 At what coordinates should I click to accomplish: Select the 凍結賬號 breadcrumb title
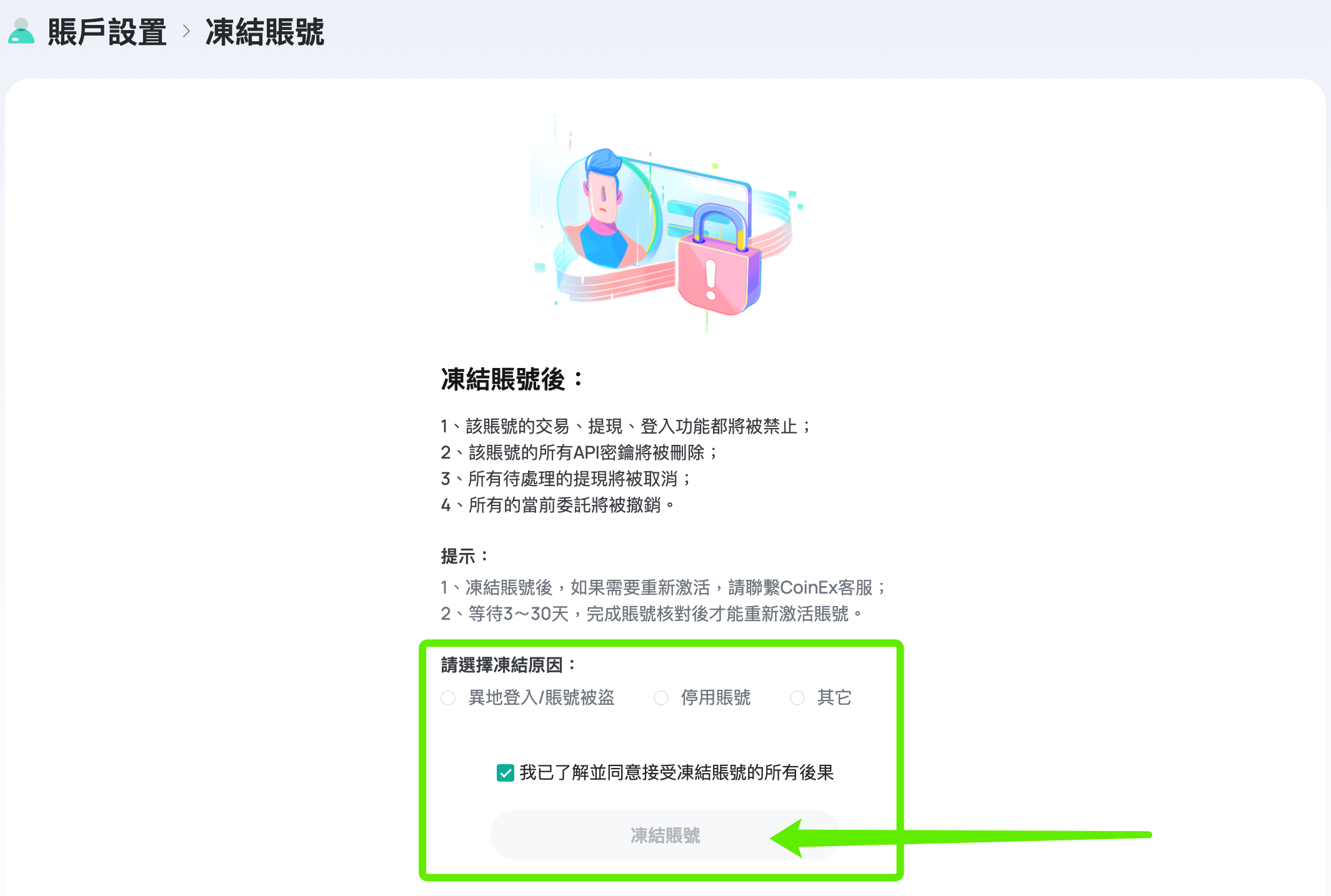coord(265,32)
